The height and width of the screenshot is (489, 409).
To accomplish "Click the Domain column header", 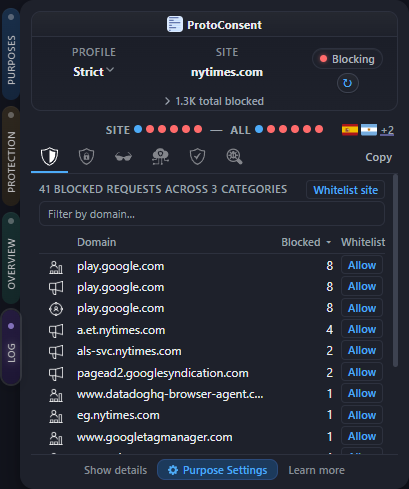I will pos(97,242).
